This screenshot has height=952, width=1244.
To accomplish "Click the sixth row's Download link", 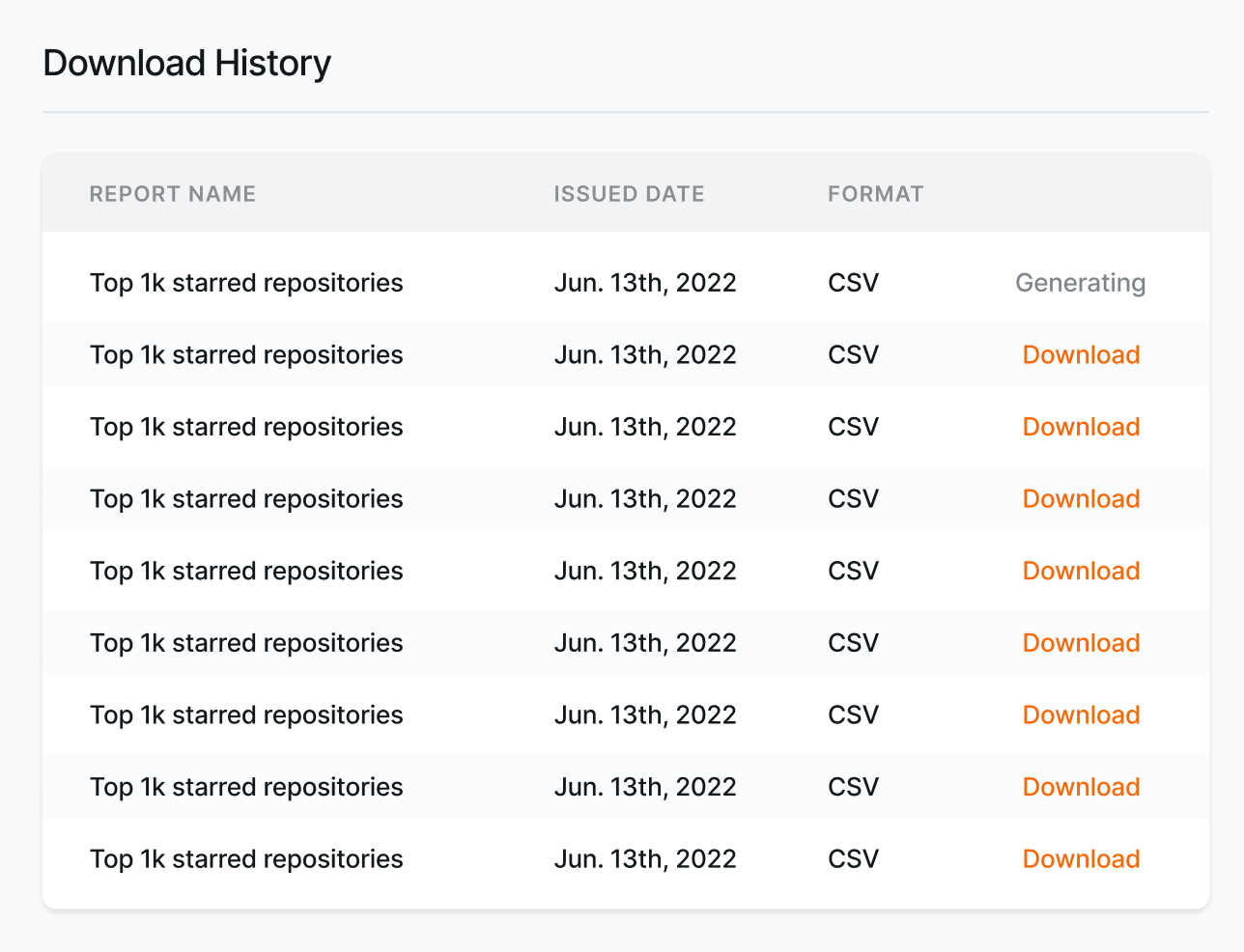I will tap(1081, 642).
